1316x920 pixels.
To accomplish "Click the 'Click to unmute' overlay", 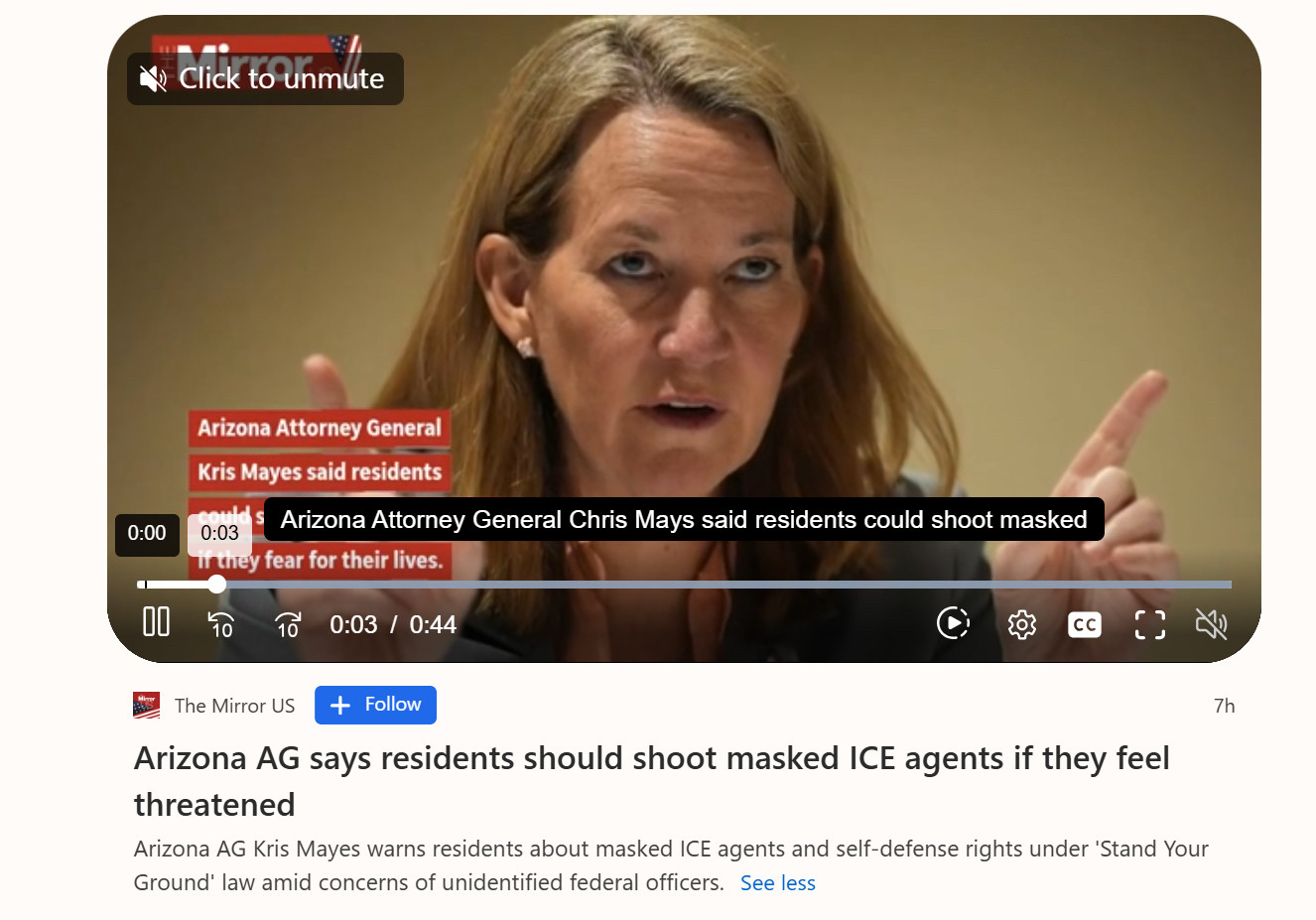I will pyautogui.click(x=265, y=78).
